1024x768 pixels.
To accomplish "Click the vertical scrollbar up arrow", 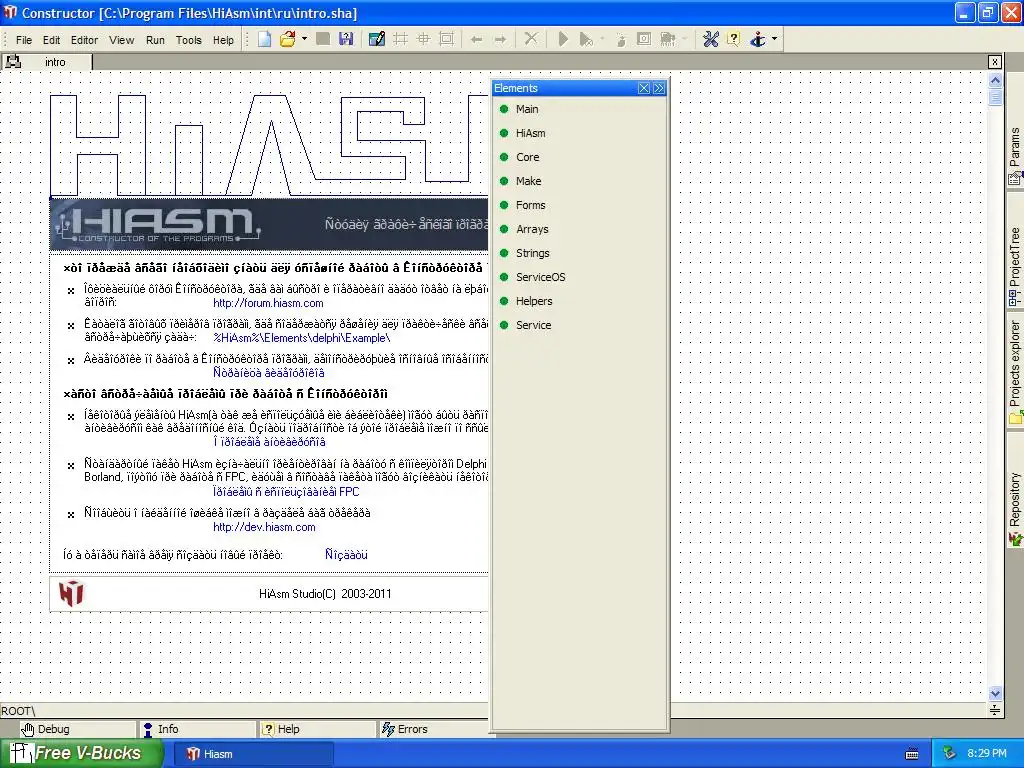I will [x=995, y=81].
